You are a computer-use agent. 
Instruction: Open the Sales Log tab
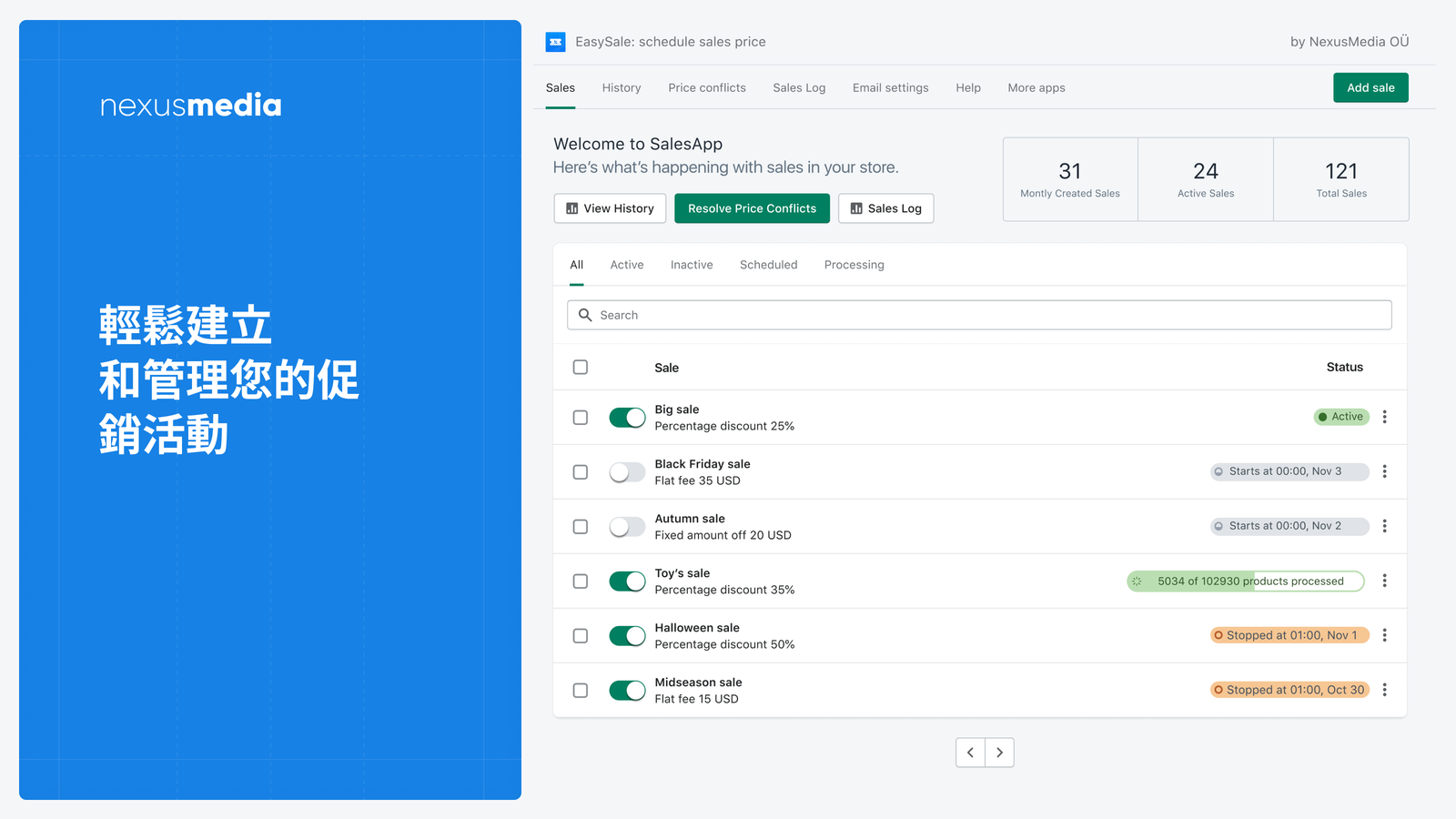point(799,88)
